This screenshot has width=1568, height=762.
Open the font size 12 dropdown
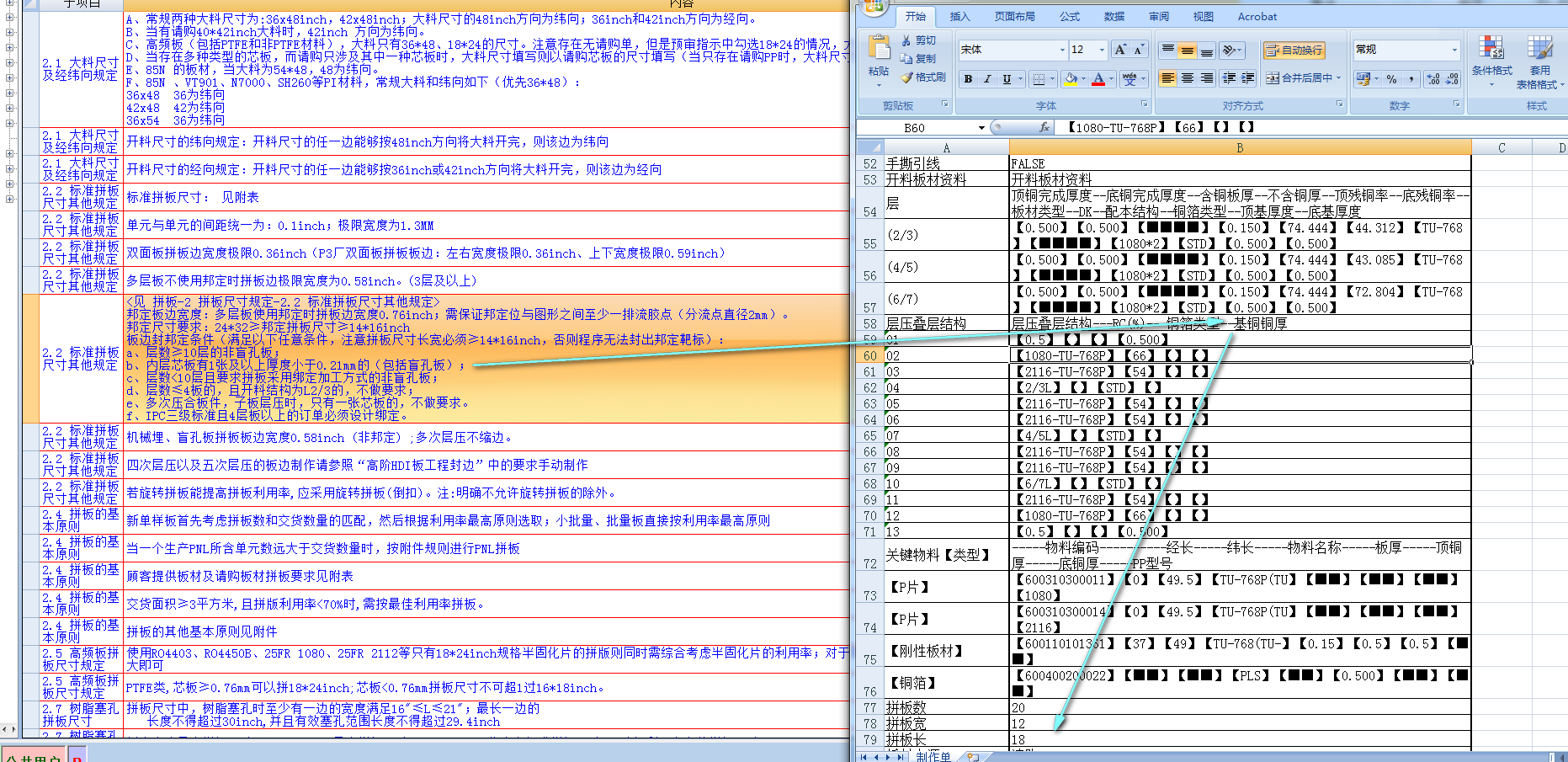[x=1102, y=51]
